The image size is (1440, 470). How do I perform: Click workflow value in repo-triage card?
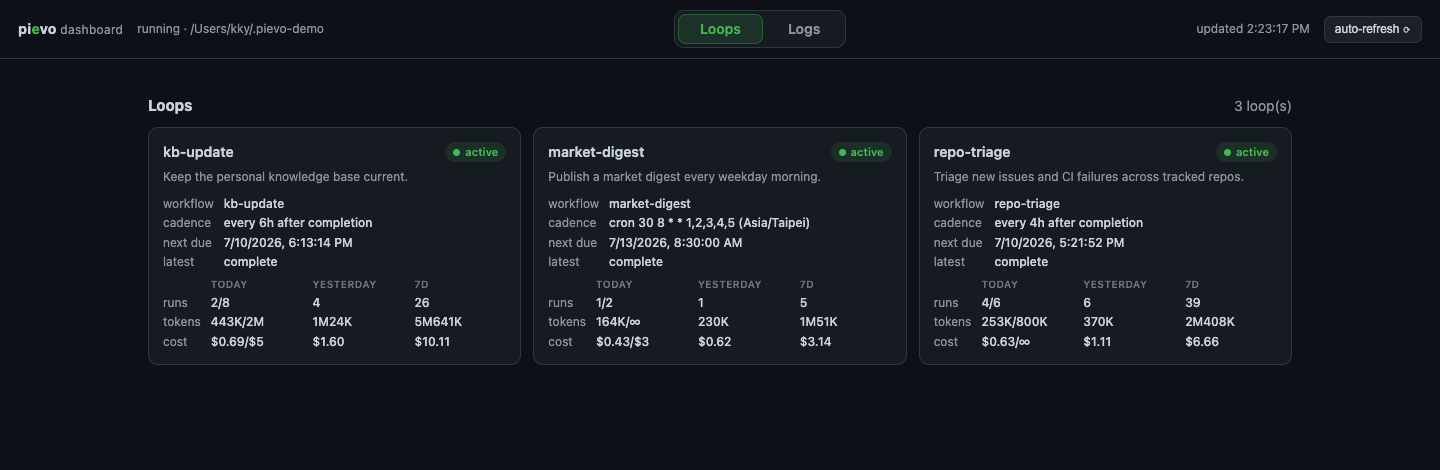(1027, 203)
